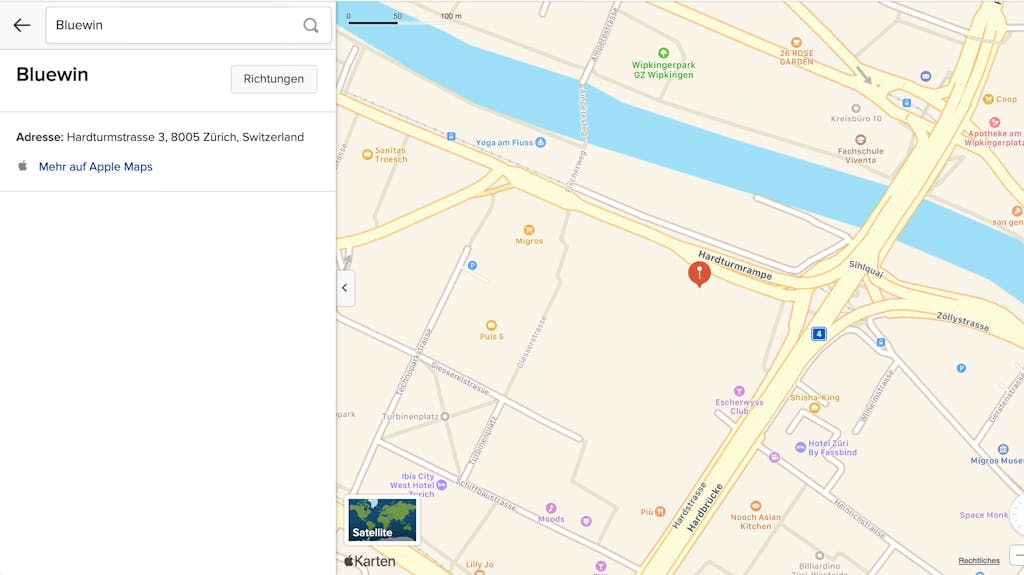Open the Shisha-King map marker
The height and width of the screenshot is (575, 1024).
point(814,408)
